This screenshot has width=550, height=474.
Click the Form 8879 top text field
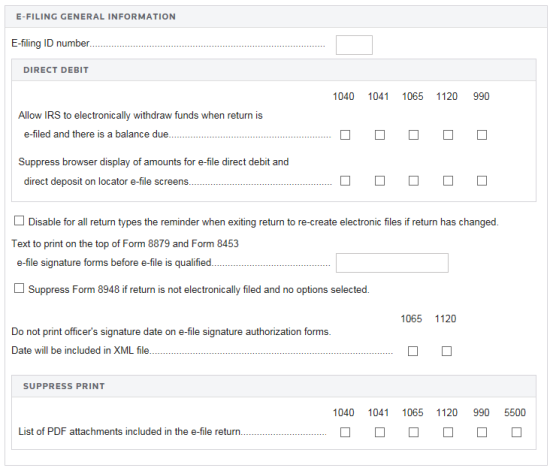392,263
